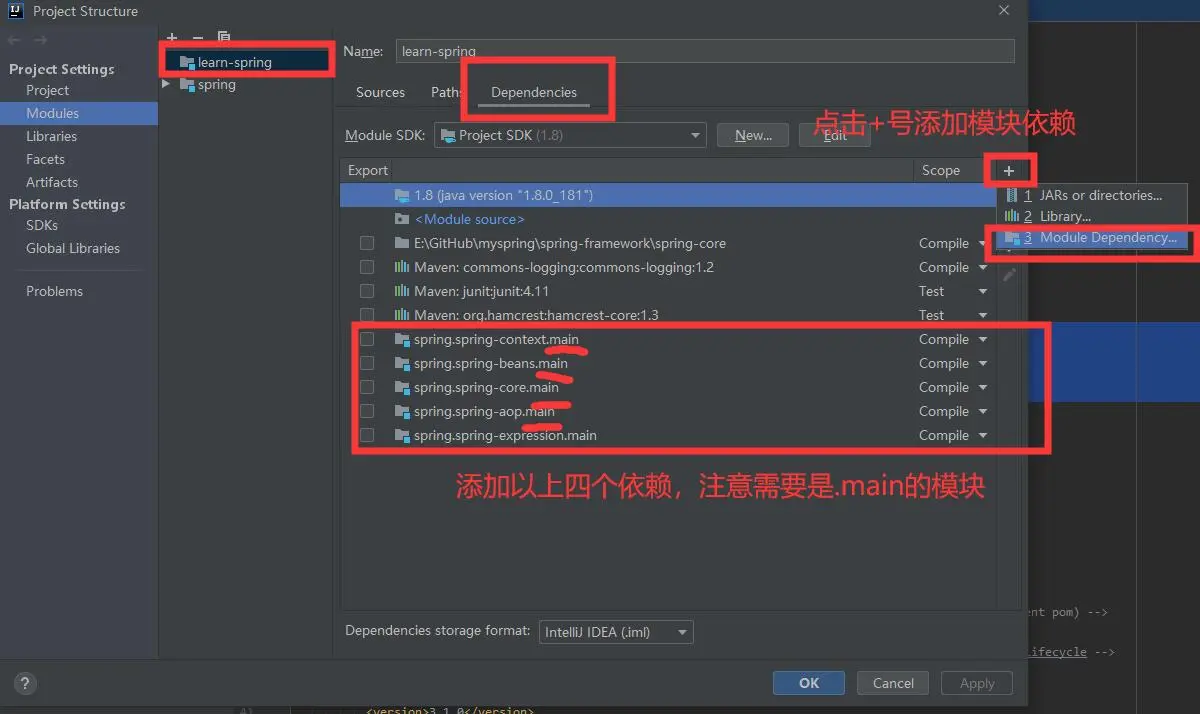Switch to the Paths tab

coord(446,92)
